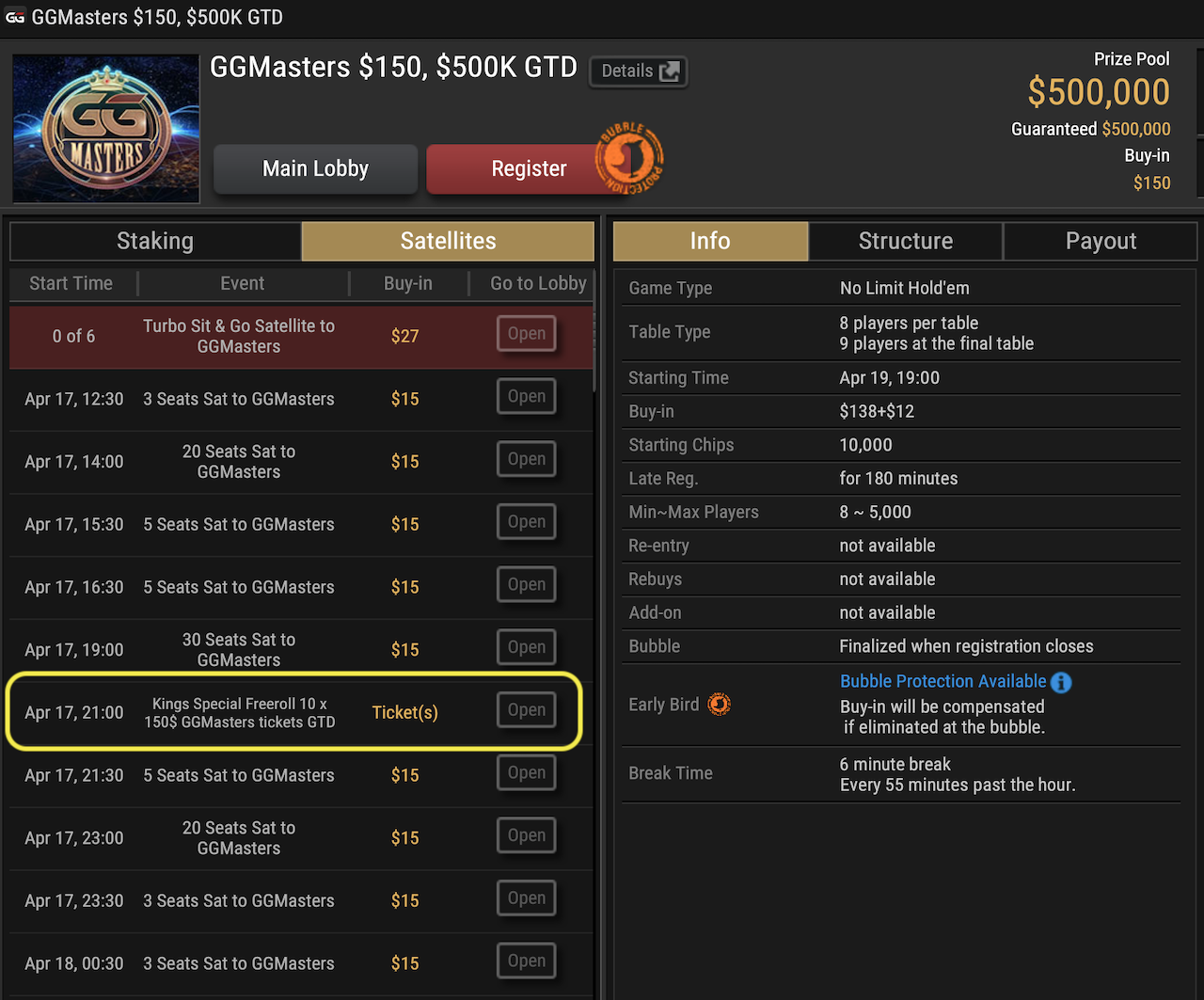This screenshot has height=1000, width=1204.
Task: Click the 10,000 starting chips value
Action: [x=865, y=445]
